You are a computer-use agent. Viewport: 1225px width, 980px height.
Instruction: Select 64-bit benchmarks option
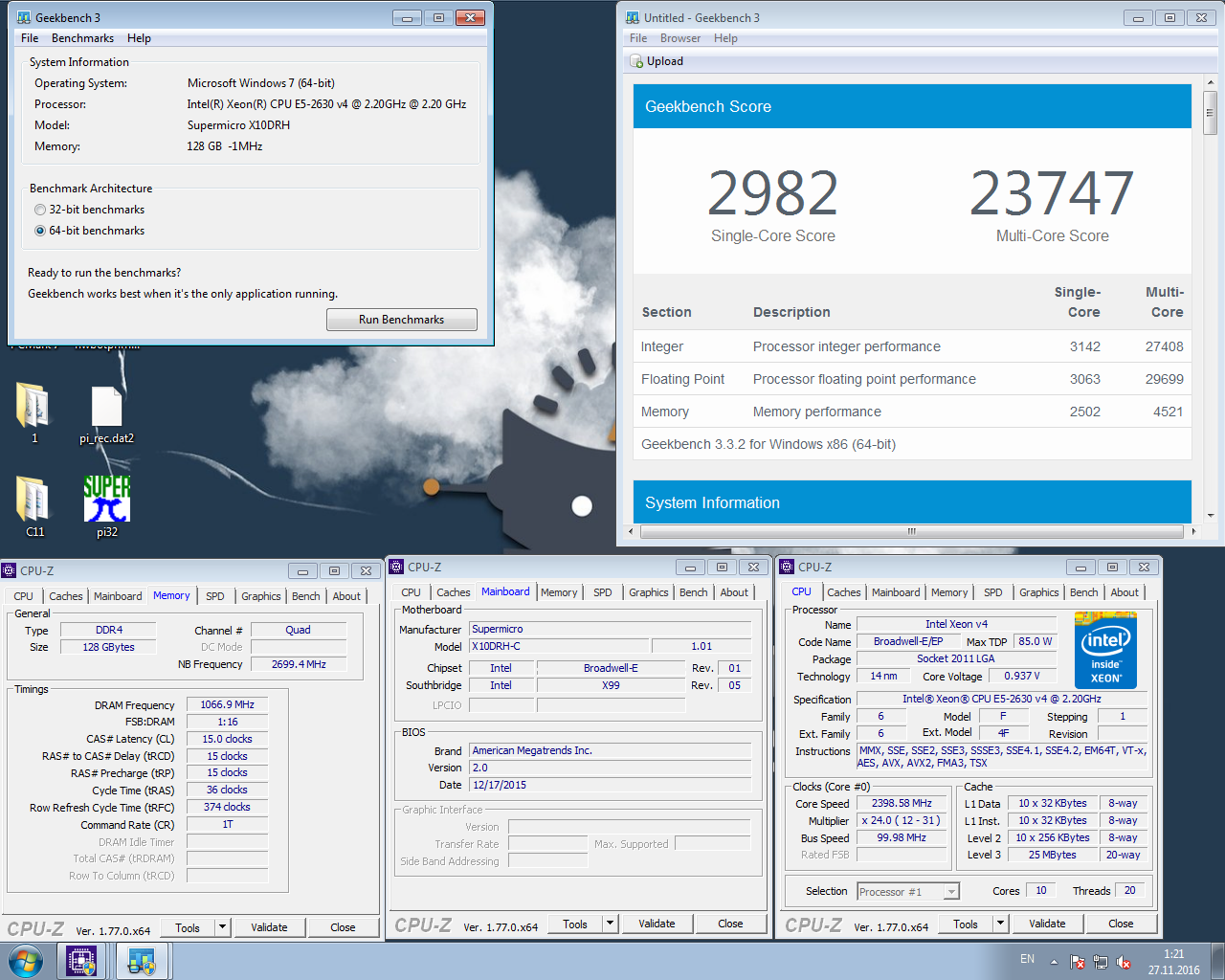tap(40, 231)
